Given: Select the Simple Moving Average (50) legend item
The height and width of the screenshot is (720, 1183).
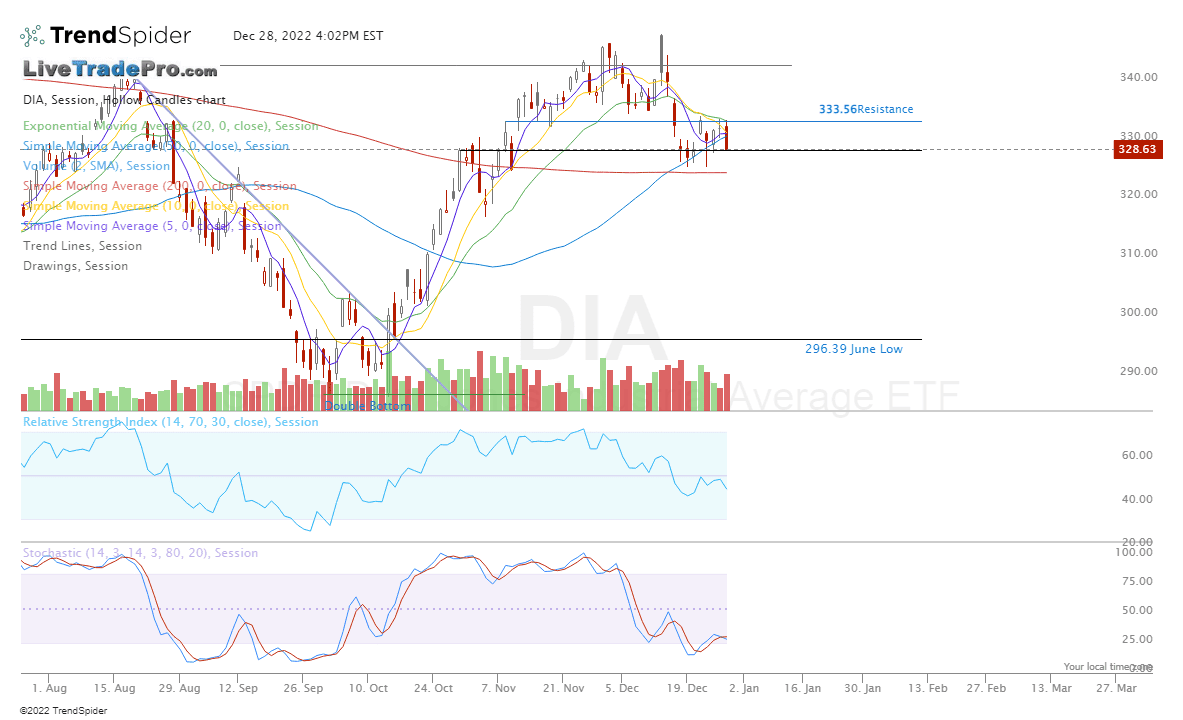Looking at the screenshot, I should coord(155,145).
